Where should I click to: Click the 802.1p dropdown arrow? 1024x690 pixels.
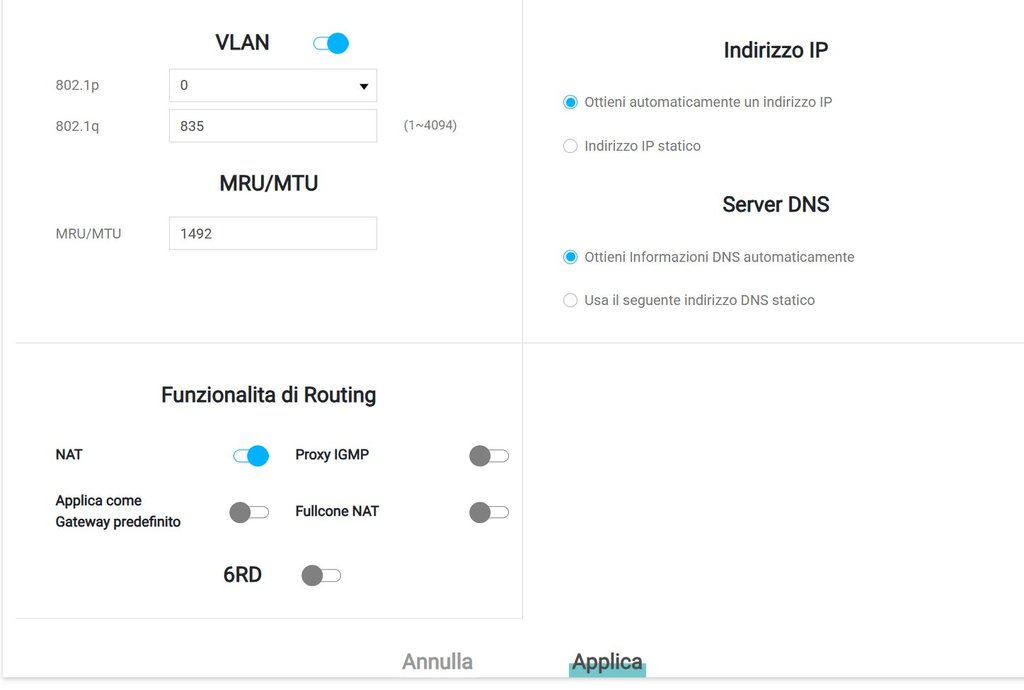(364, 87)
